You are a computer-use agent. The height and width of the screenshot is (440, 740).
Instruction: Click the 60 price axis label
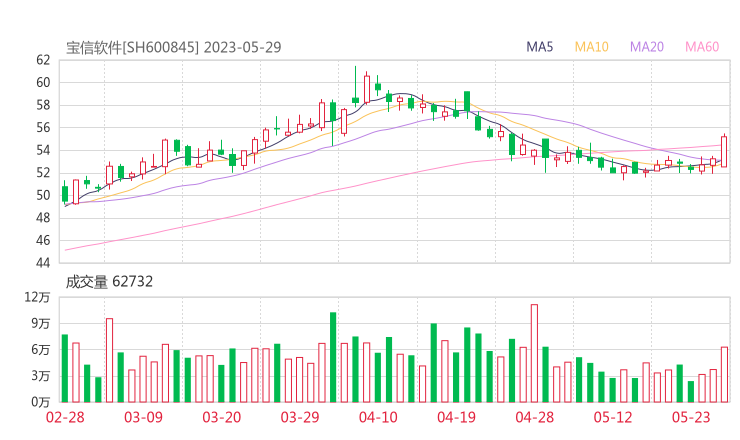click(x=43, y=83)
